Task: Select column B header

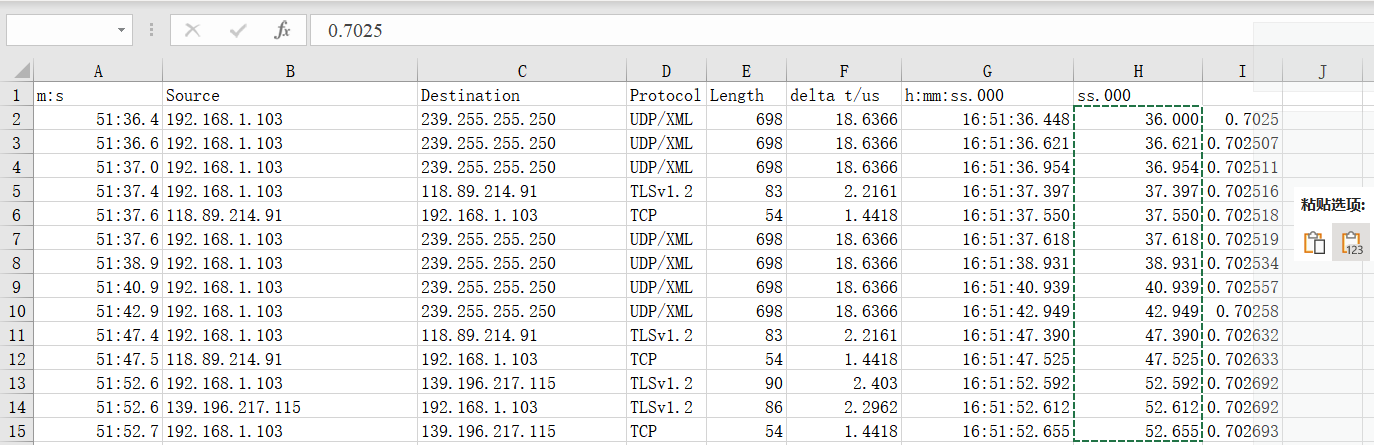Action: coord(290,71)
